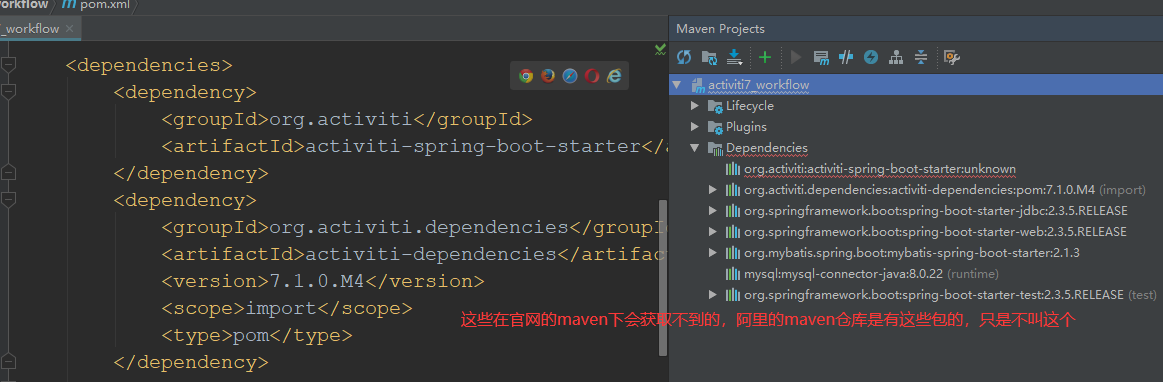Select activiti7_workflow in Maven Projects
Viewport: 1163px width, 382px height.
pyautogui.click(x=759, y=85)
